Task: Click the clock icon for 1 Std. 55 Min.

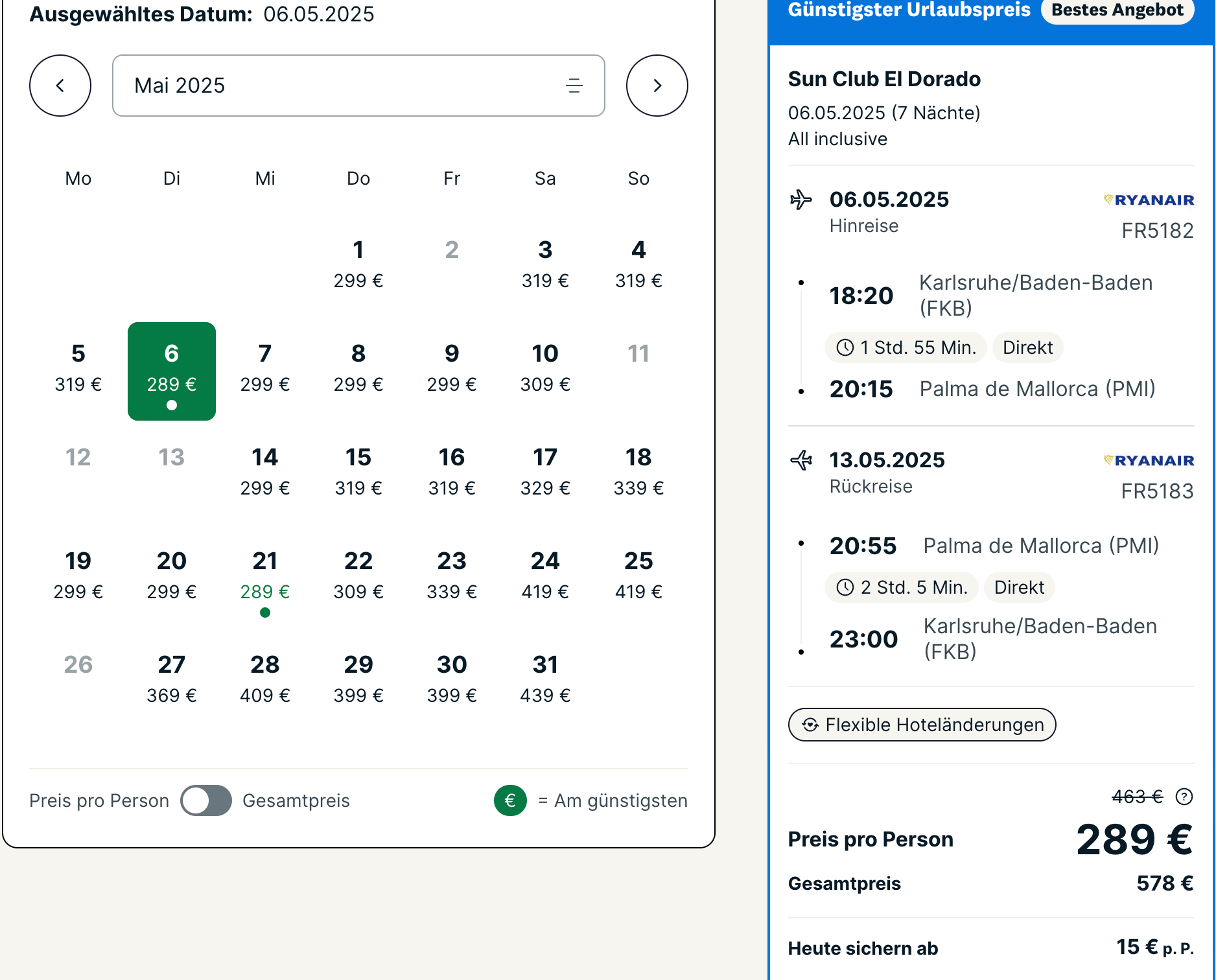Action: click(x=845, y=348)
